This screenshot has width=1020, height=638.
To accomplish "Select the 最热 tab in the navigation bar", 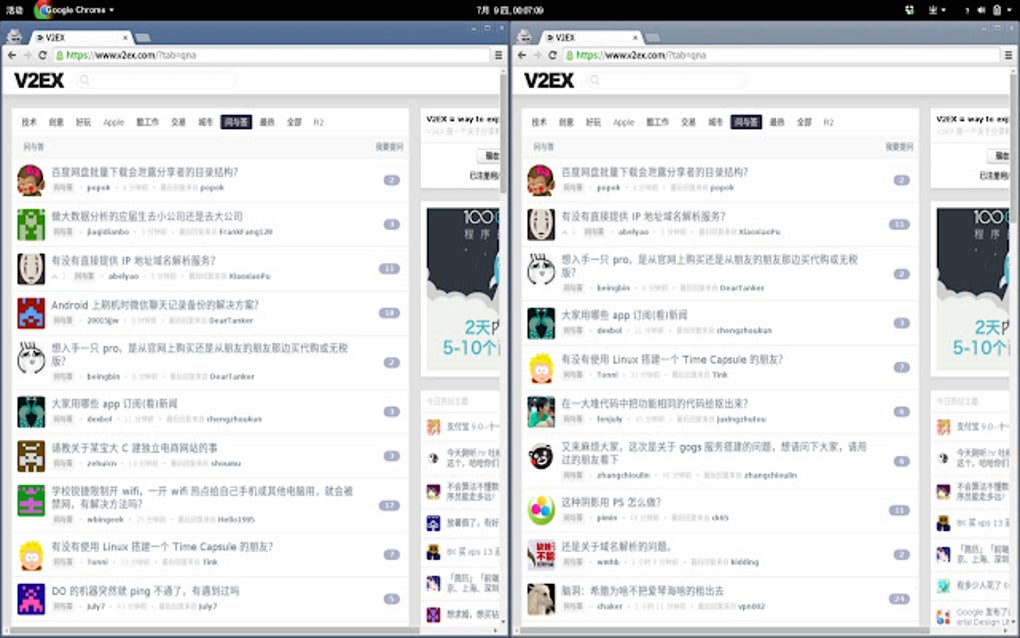I will (x=267, y=122).
